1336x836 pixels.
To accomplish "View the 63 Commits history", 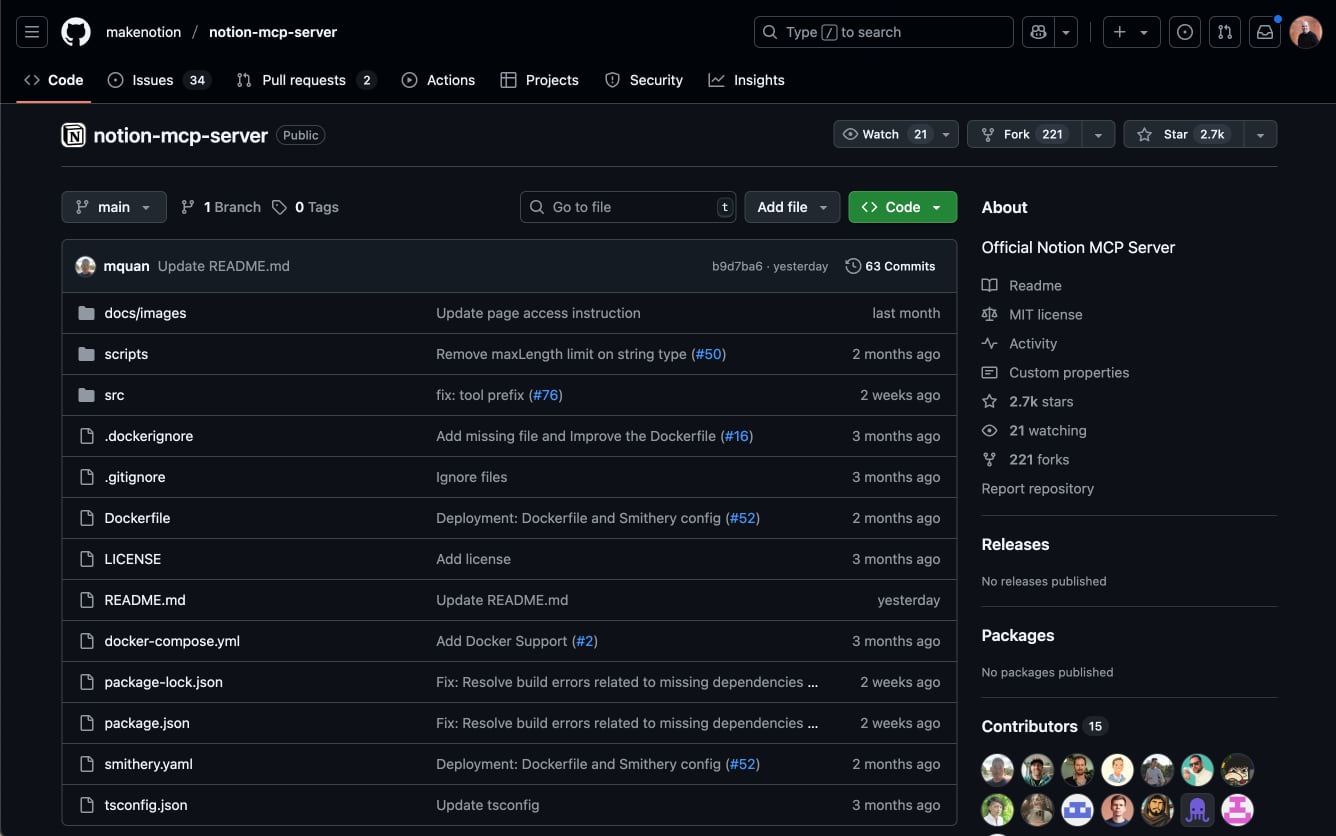I will coord(890,266).
